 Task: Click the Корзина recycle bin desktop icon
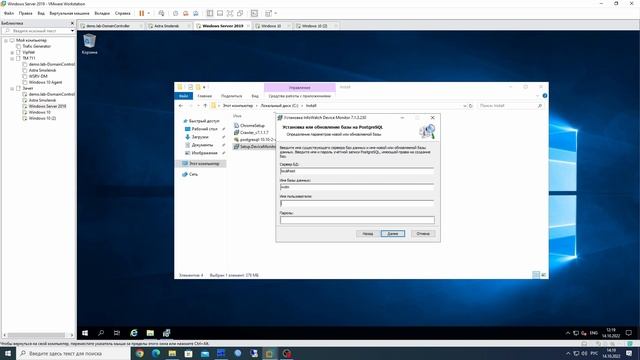89,44
